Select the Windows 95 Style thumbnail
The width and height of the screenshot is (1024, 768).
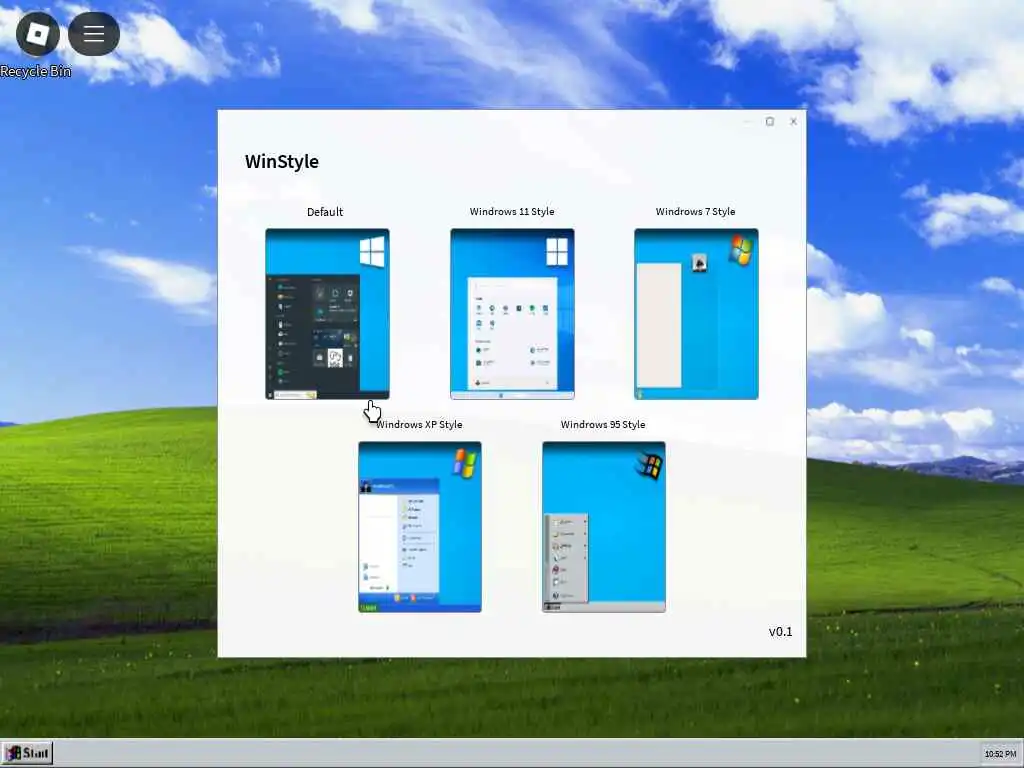tap(604, 526)
